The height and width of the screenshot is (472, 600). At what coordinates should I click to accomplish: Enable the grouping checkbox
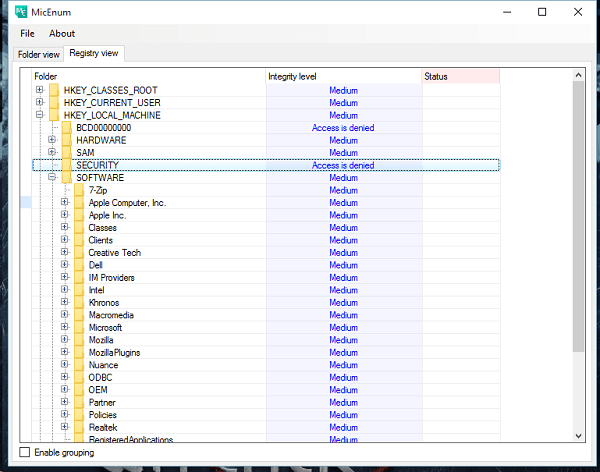click(x=24, y=452)
